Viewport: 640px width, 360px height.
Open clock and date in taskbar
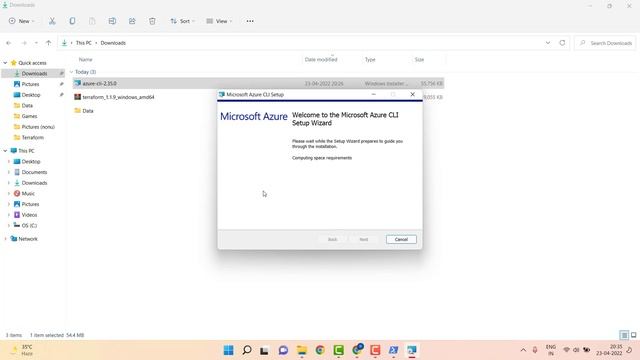click(x=609, y=350)
